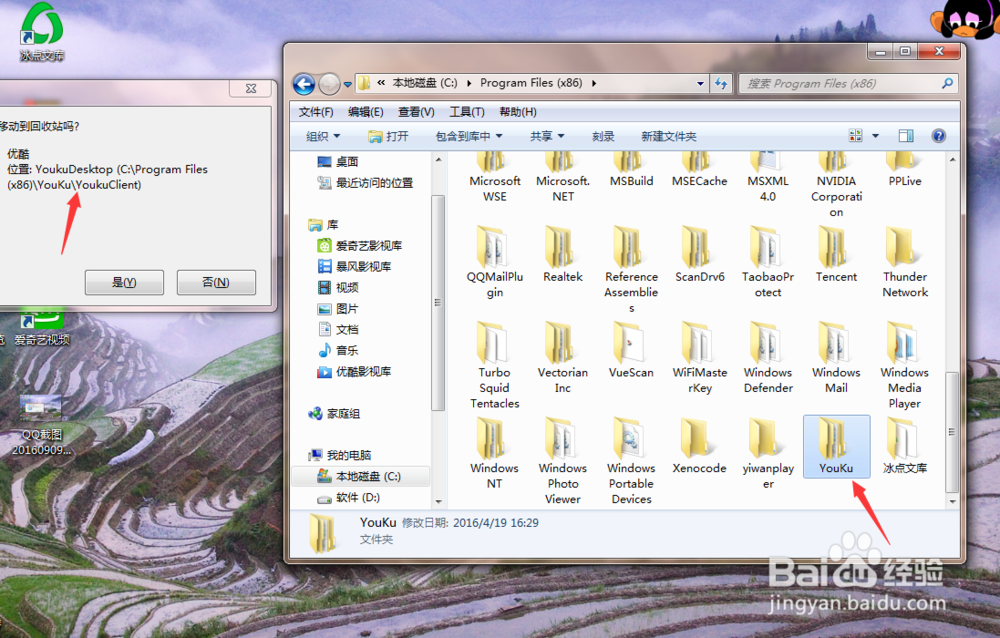
Task: Open the Windows Mail folder
Action: click(836, 357)
